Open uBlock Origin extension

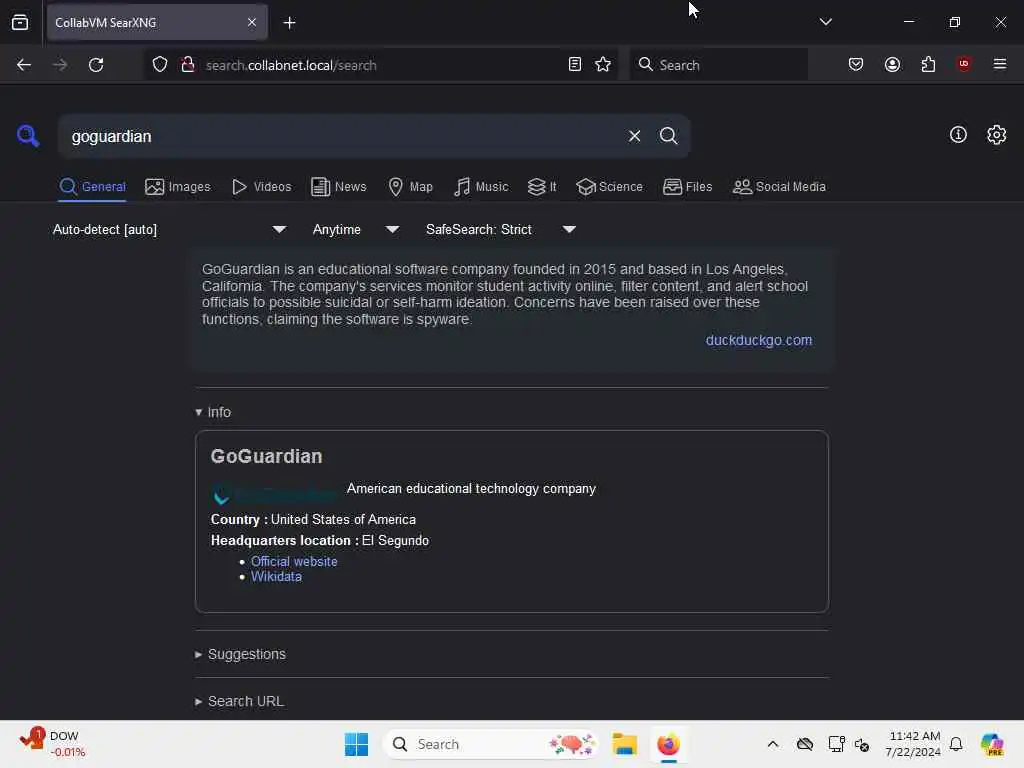(963, 64)
